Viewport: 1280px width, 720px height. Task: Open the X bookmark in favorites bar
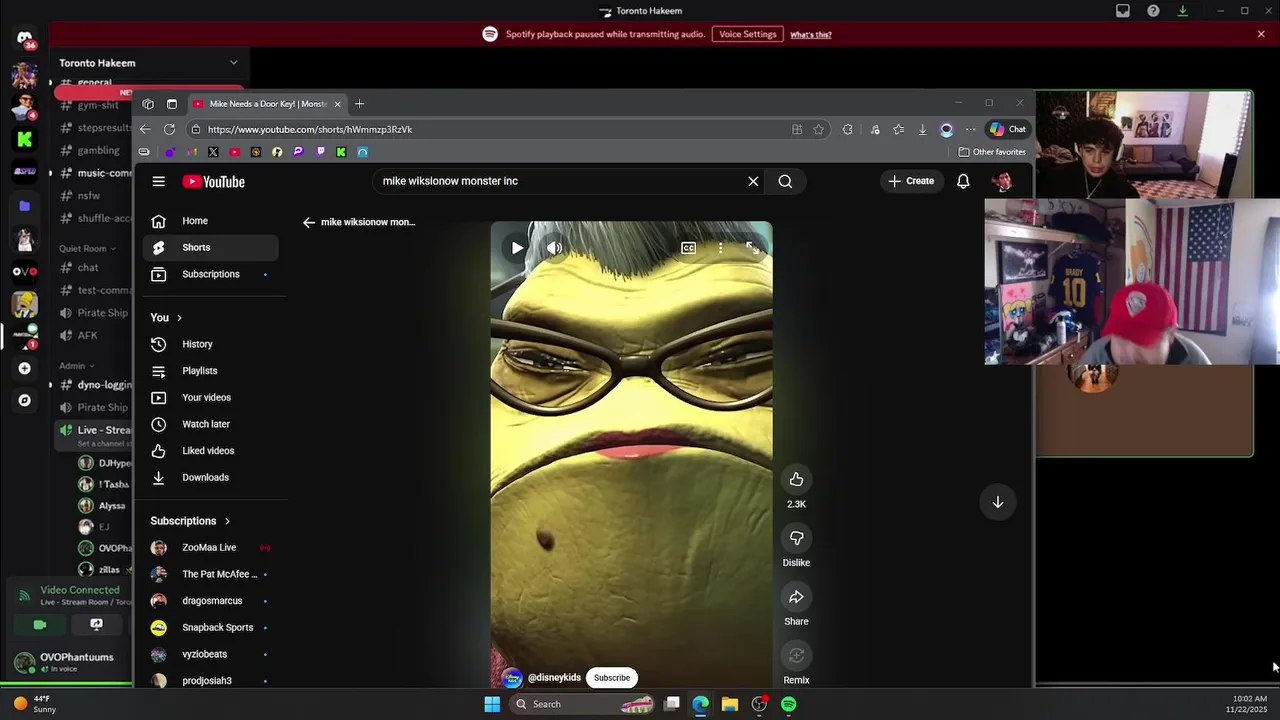point(213,152)
